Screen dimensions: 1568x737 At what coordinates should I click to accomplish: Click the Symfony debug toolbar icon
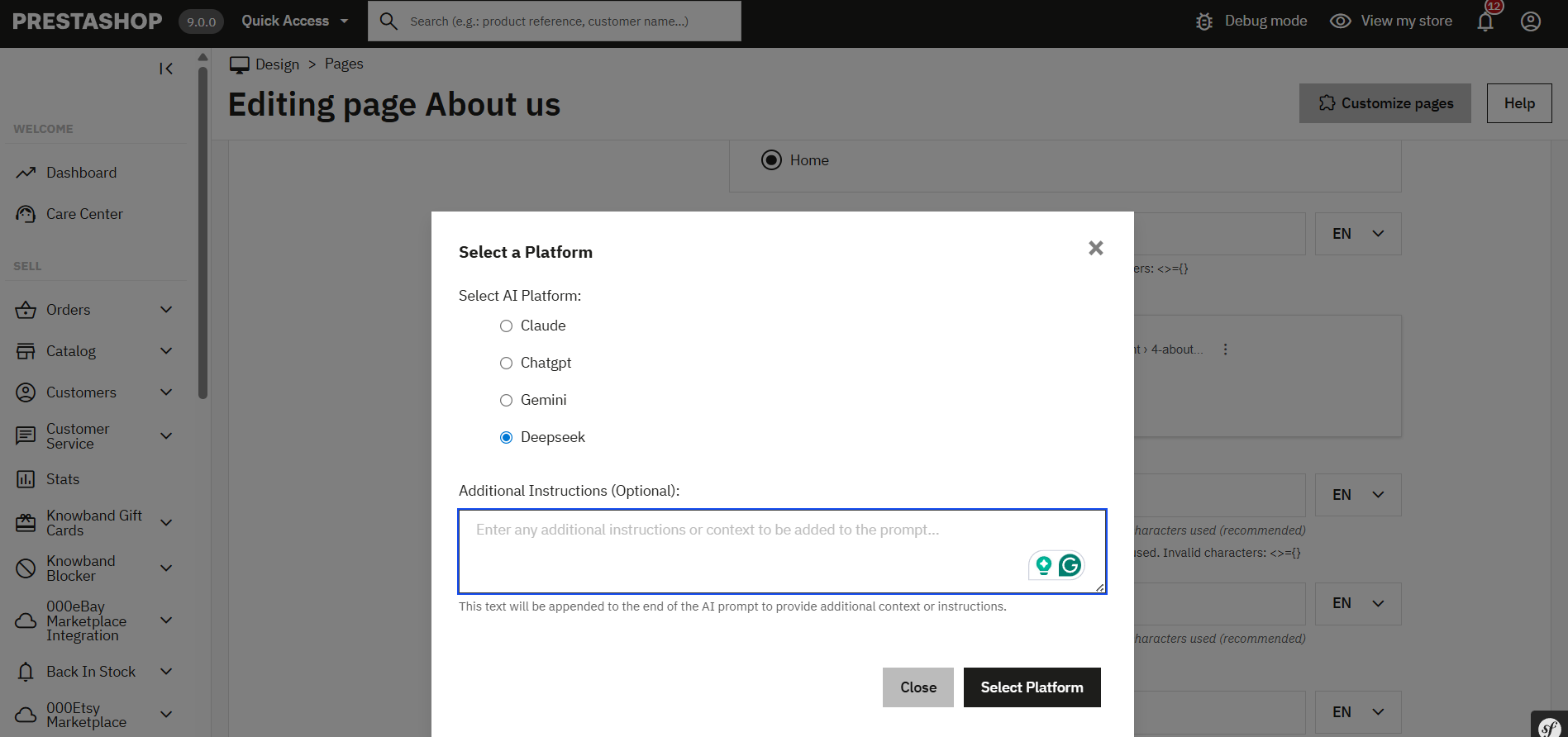pos(1550,726)
